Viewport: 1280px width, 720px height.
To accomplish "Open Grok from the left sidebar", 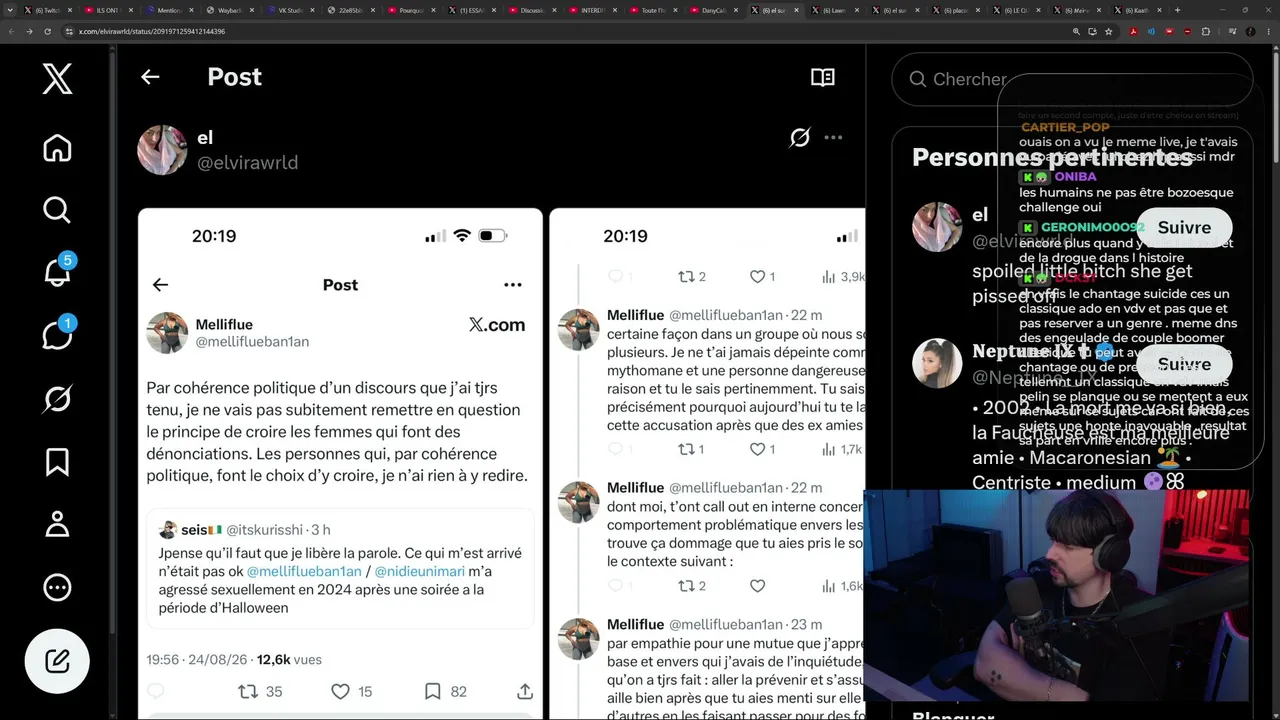I will pos(57,399).
